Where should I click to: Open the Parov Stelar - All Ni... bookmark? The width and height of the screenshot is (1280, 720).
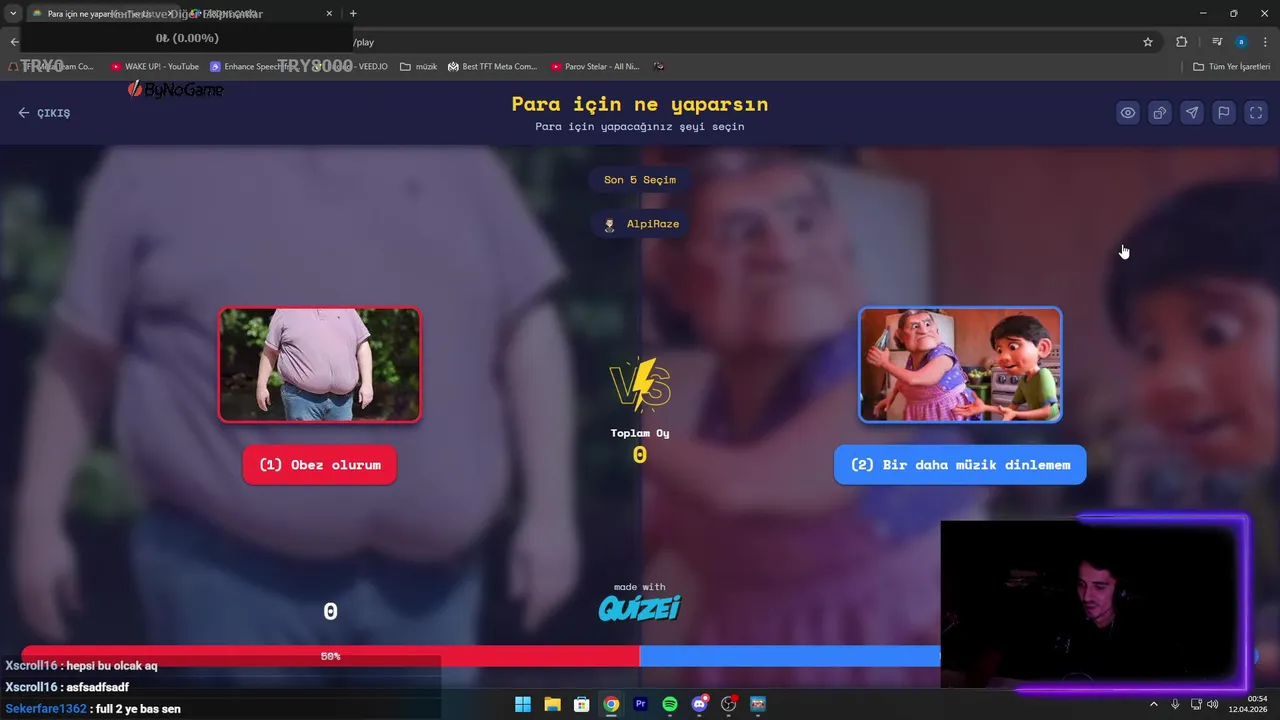click(x=595, y=67)
